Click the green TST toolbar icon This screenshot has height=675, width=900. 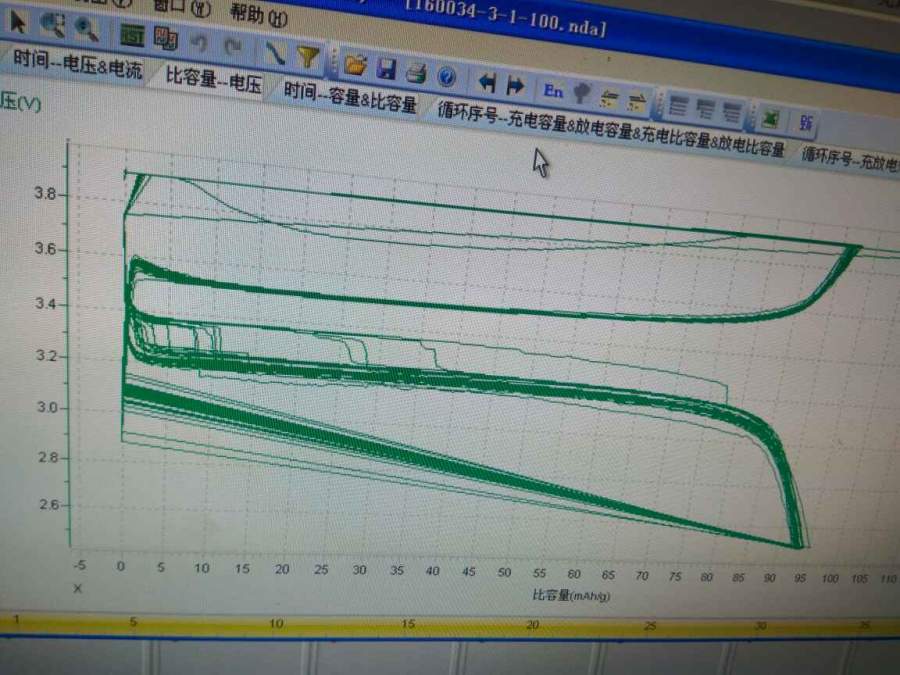(x=131, y=36)
